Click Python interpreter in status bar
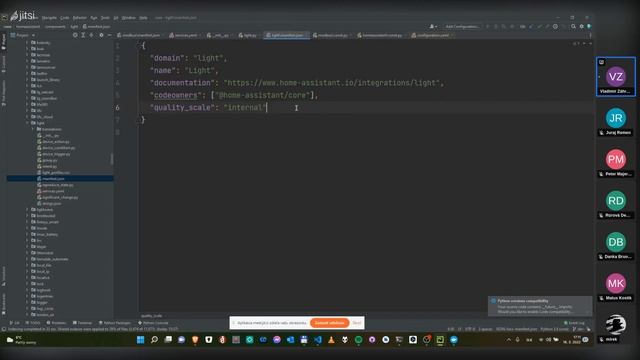This screenshot has height=360, width=640. tap(555, 329)
